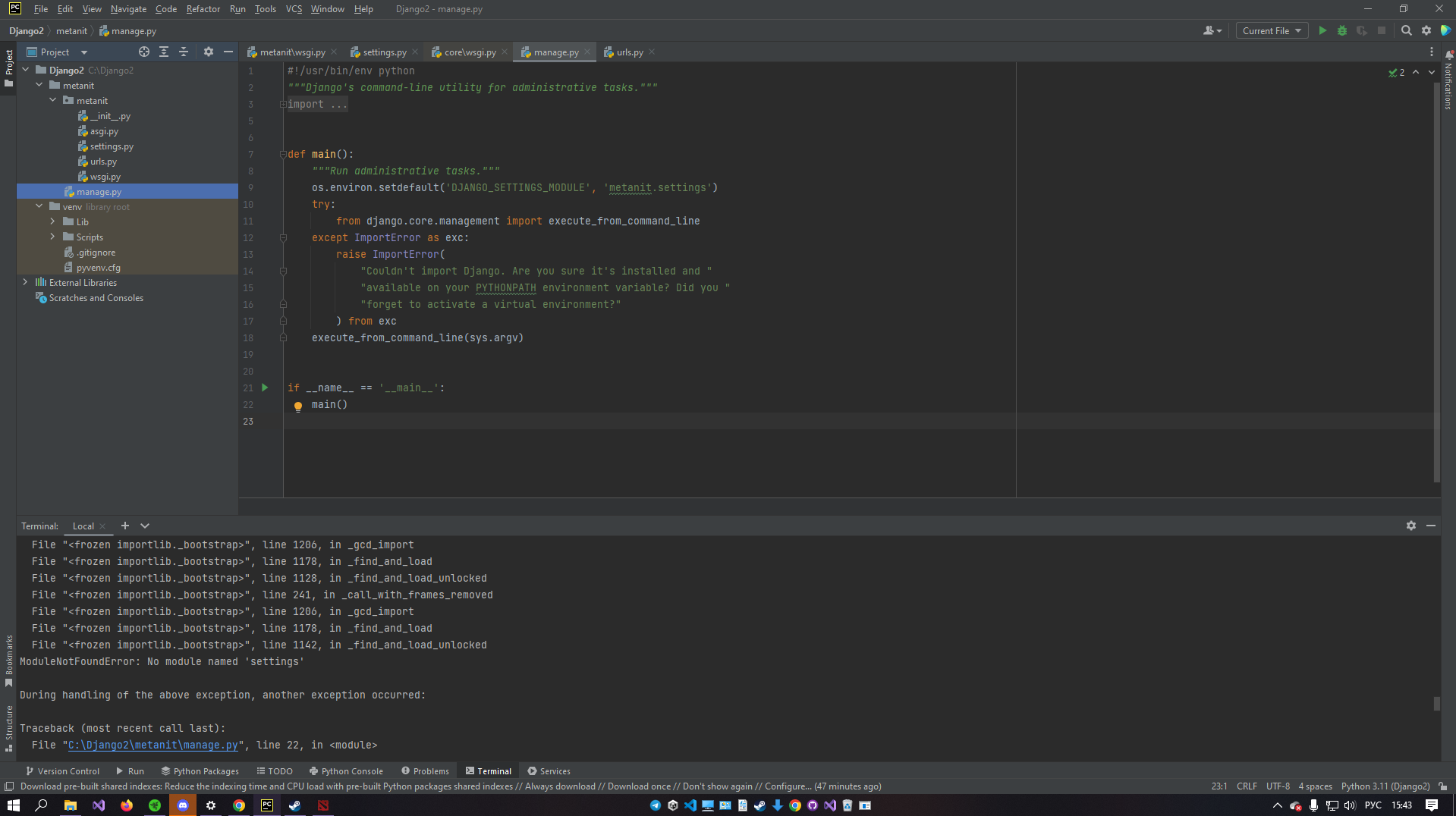
Task: Expand all nodes in Project panel
Action: pyautogui.click(x=164, y=52)
